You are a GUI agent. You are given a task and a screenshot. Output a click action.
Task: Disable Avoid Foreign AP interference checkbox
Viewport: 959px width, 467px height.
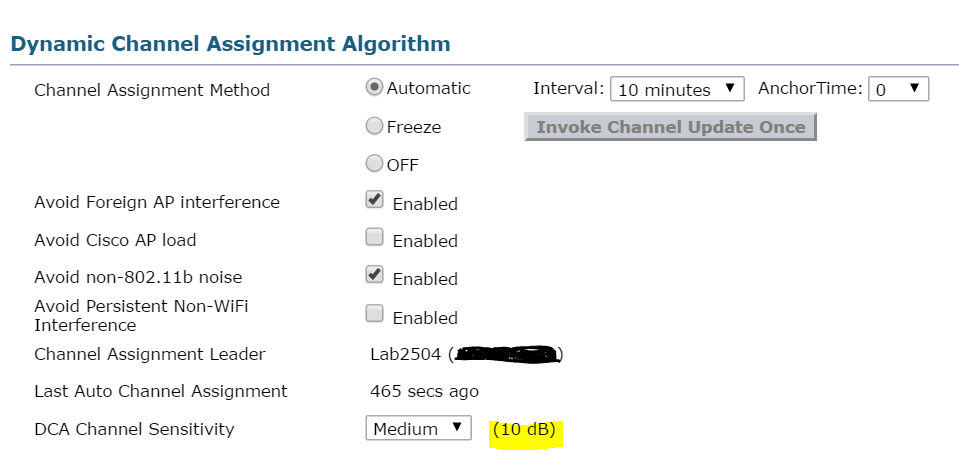coord(375,200)
